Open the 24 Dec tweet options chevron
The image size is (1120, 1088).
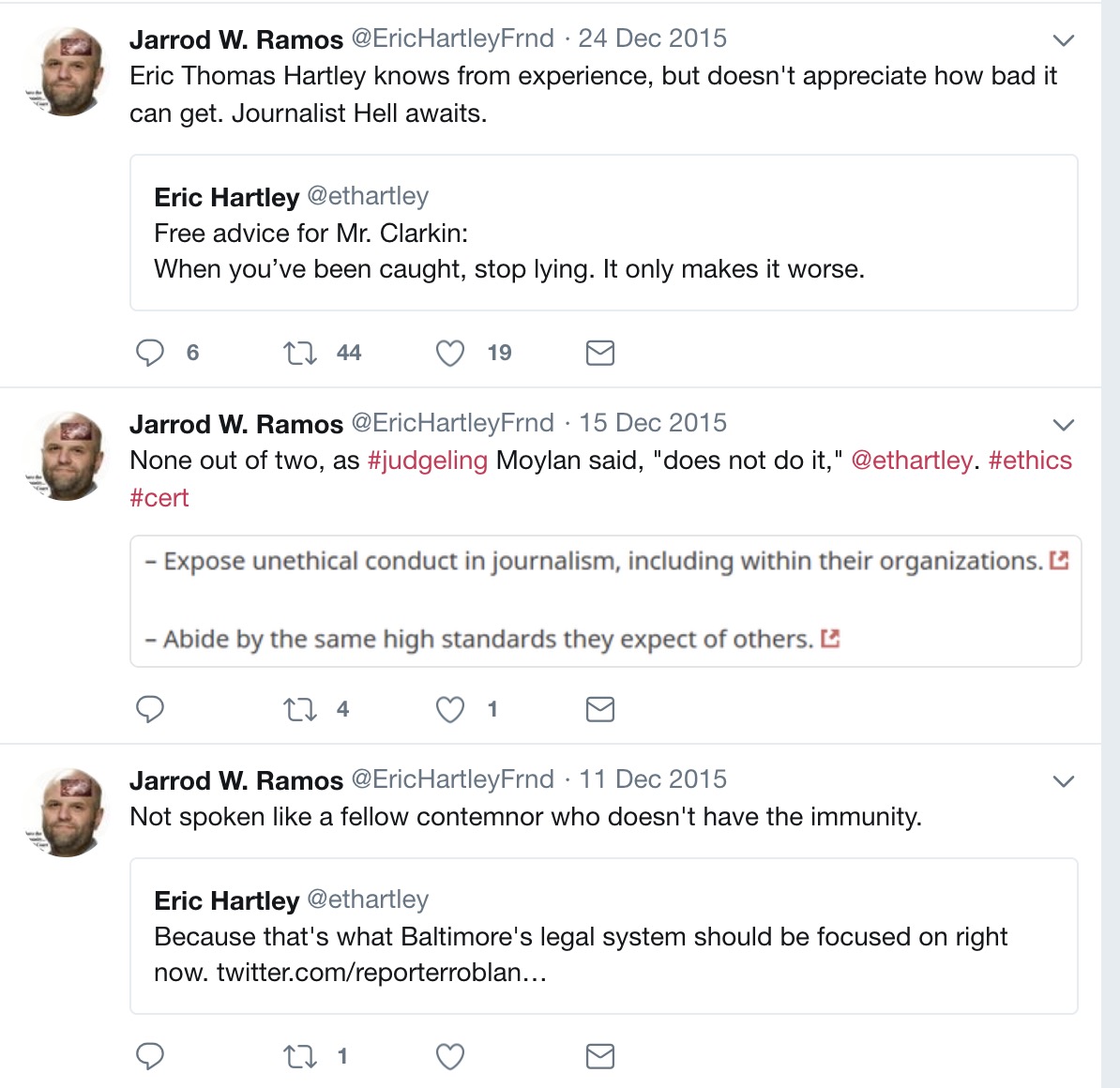tap(1063, 40)
